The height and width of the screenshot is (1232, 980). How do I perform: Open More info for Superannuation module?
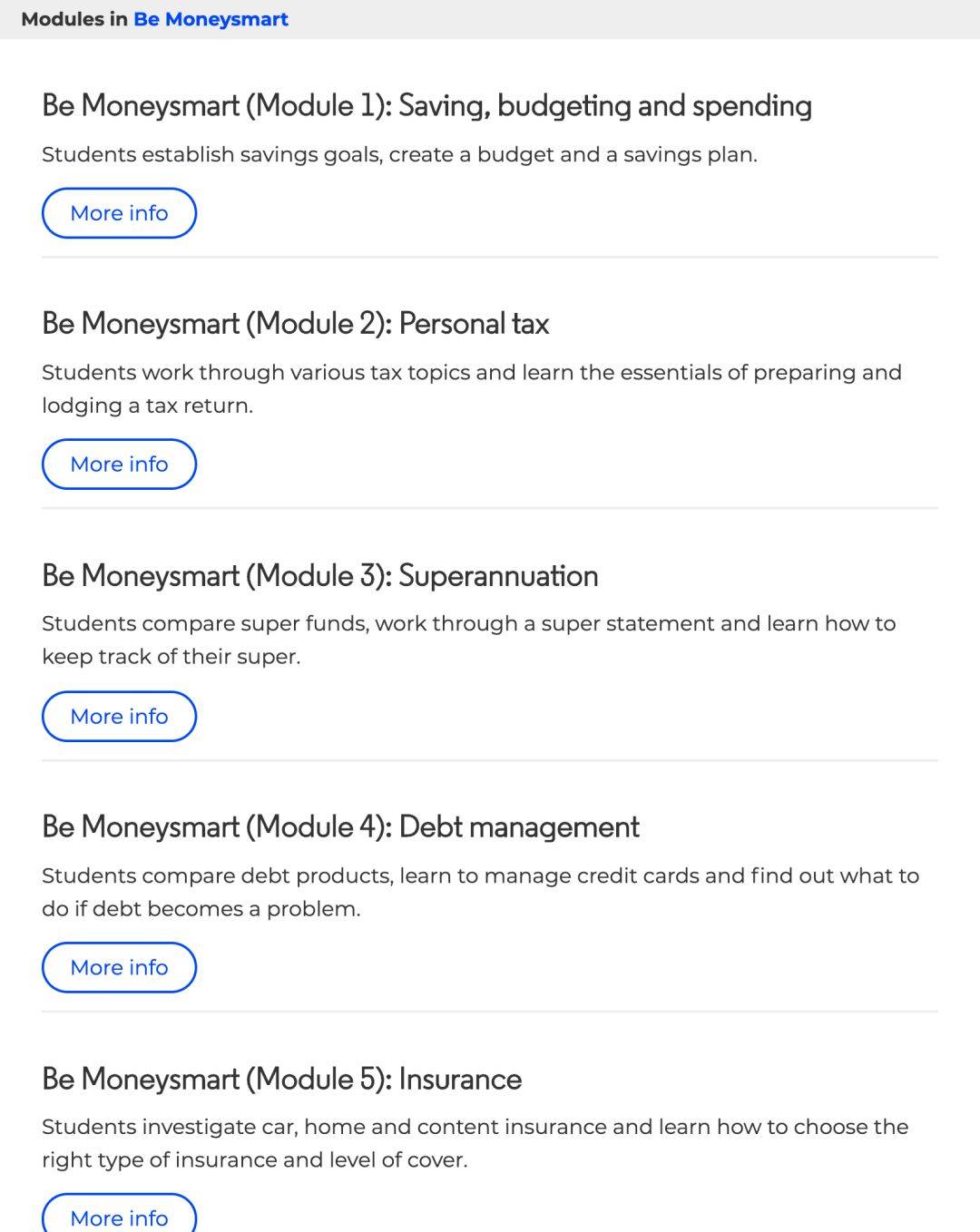(119, 717)
